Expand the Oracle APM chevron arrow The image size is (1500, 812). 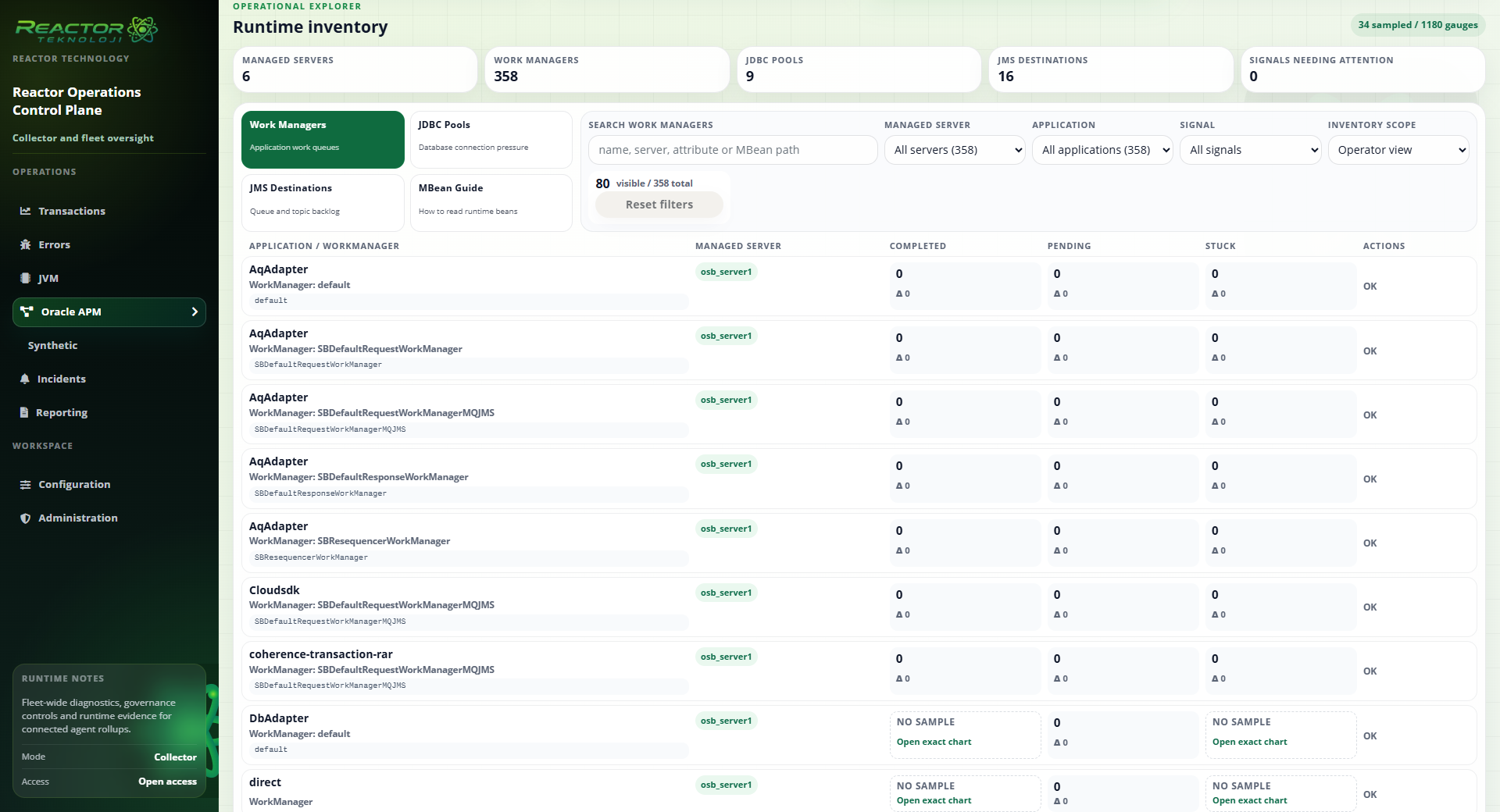click(195, 312)
